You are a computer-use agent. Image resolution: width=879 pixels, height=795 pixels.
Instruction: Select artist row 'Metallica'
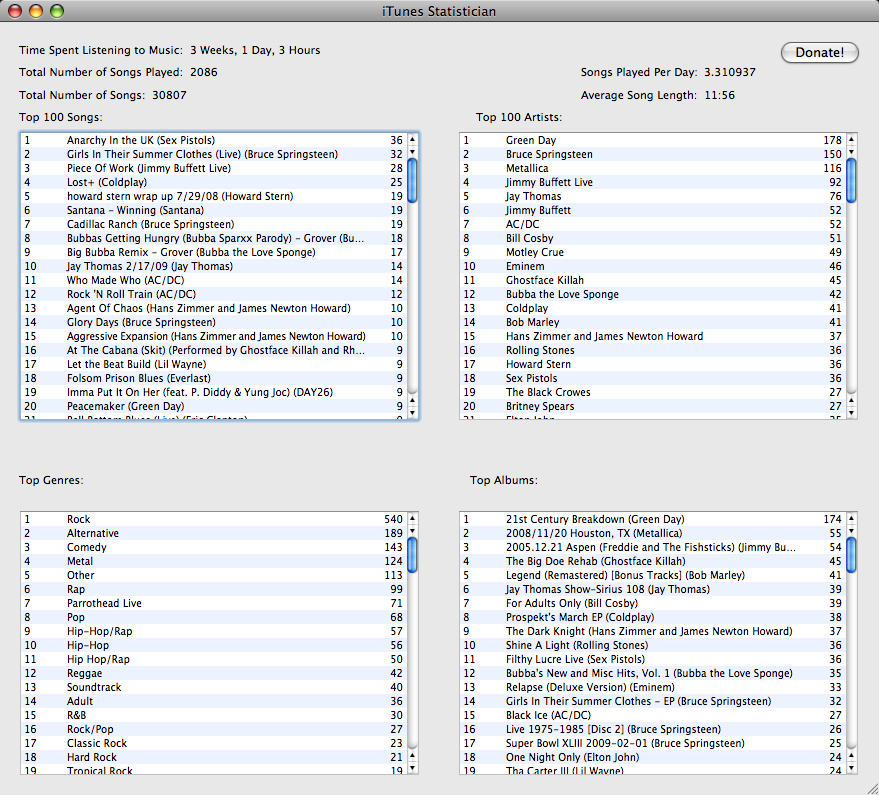[x=653, y=168]
